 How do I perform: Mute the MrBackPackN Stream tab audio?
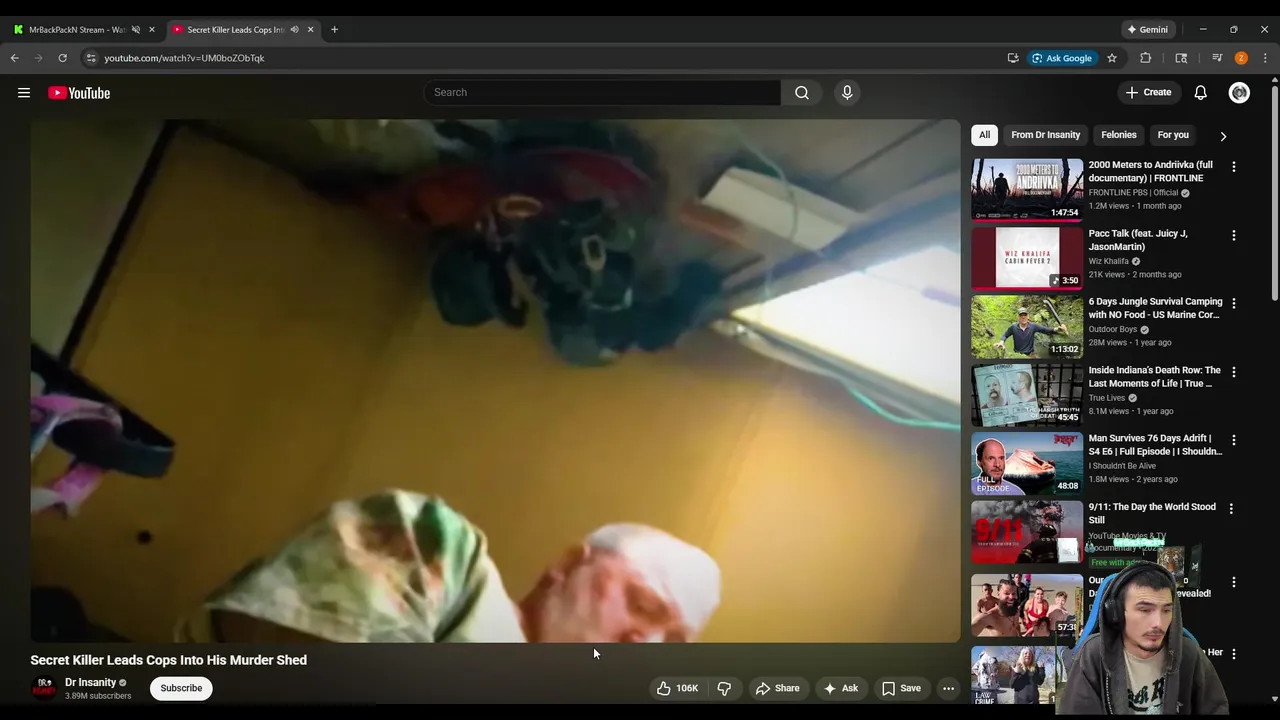coord(136,30)
